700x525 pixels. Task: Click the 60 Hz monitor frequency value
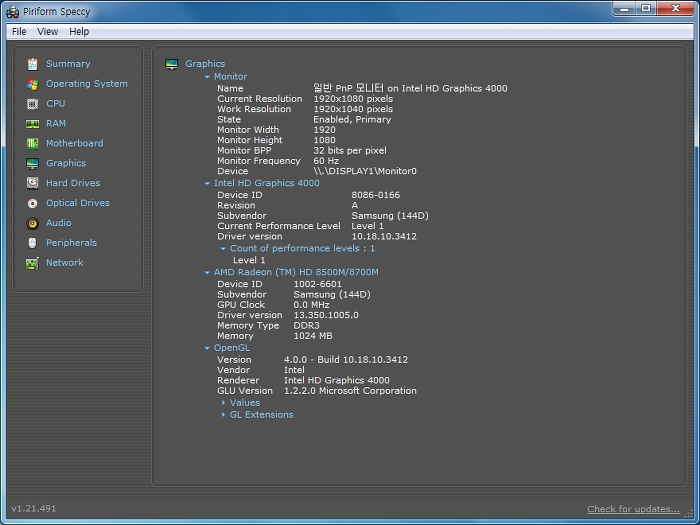click(326, 161)
